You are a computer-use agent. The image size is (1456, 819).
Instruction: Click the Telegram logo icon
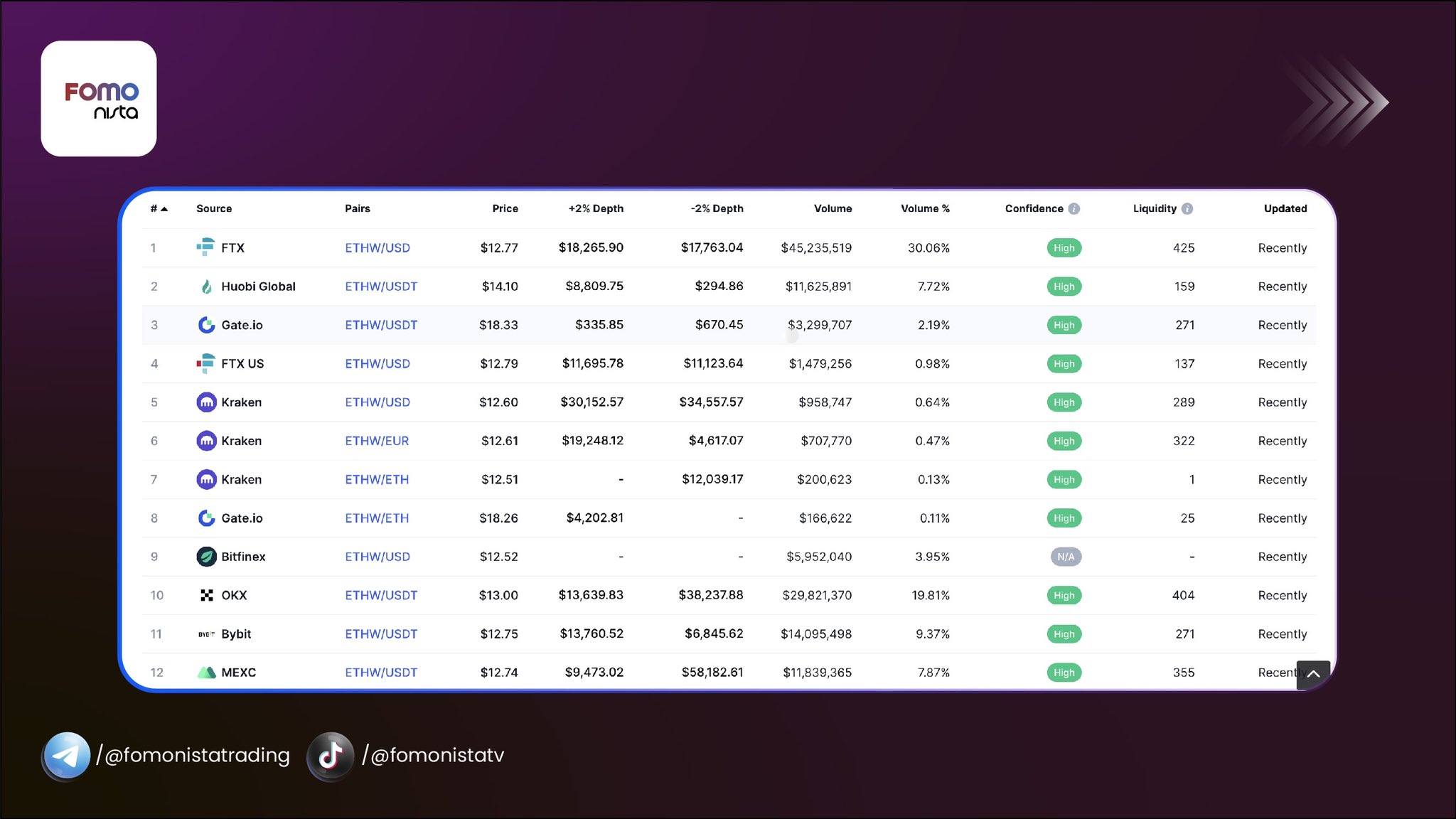[66, 756]
